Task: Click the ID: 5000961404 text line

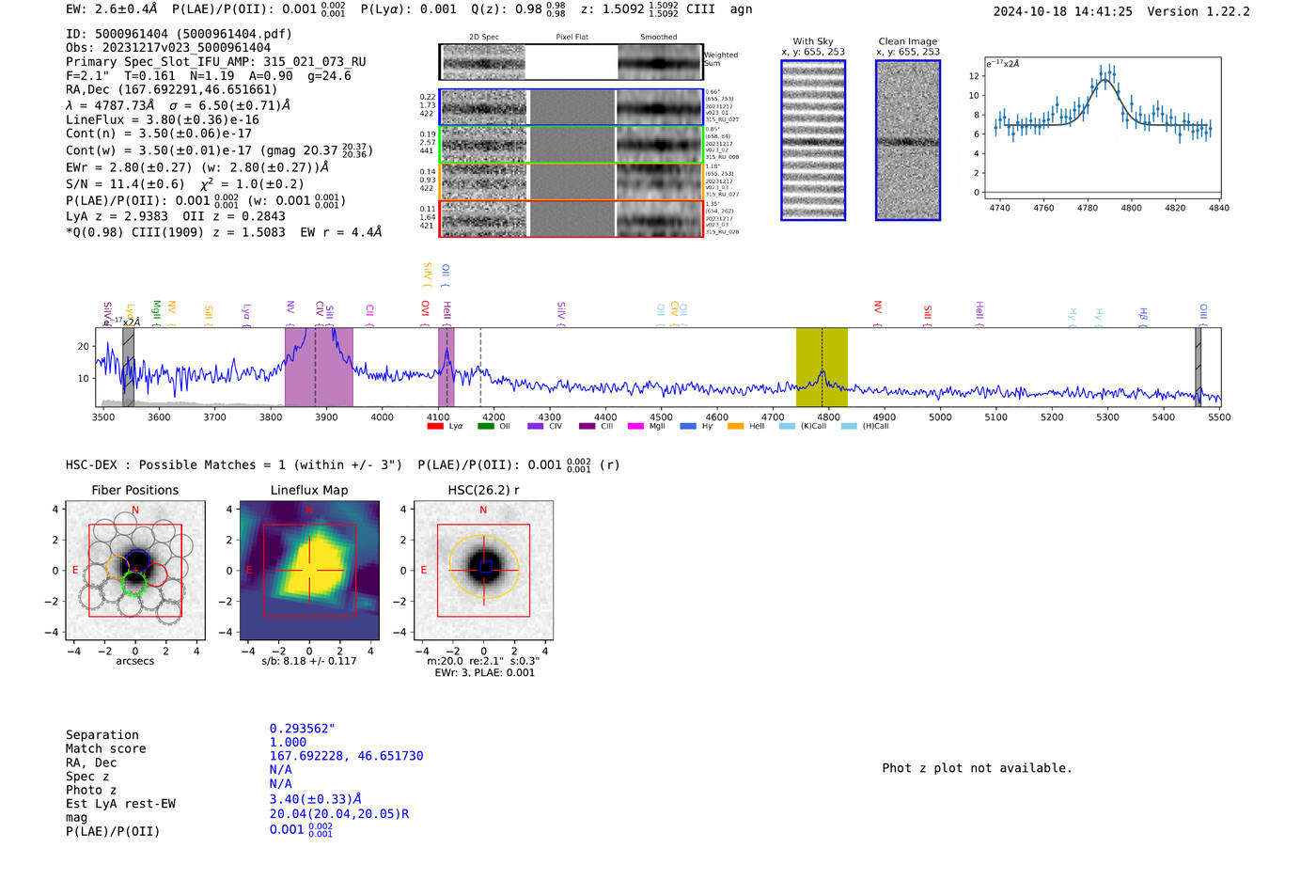Action: 179,34
